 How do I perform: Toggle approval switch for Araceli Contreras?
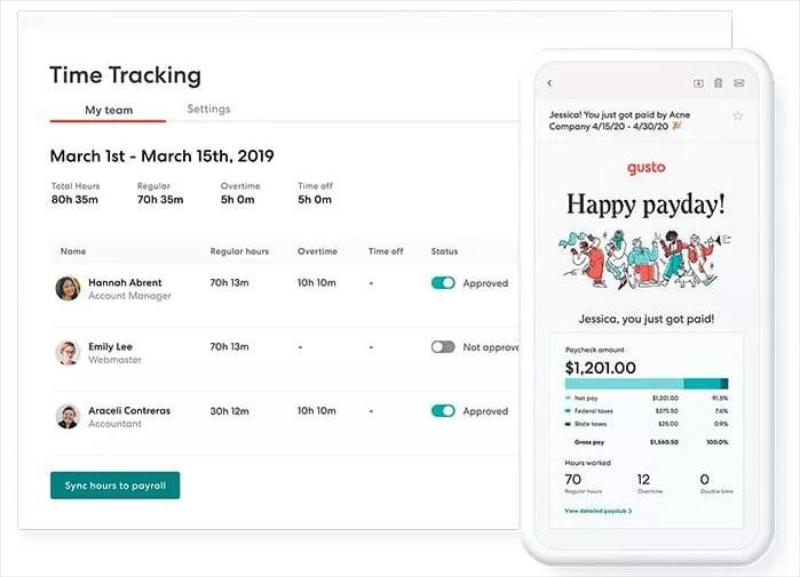click(443, 411)
